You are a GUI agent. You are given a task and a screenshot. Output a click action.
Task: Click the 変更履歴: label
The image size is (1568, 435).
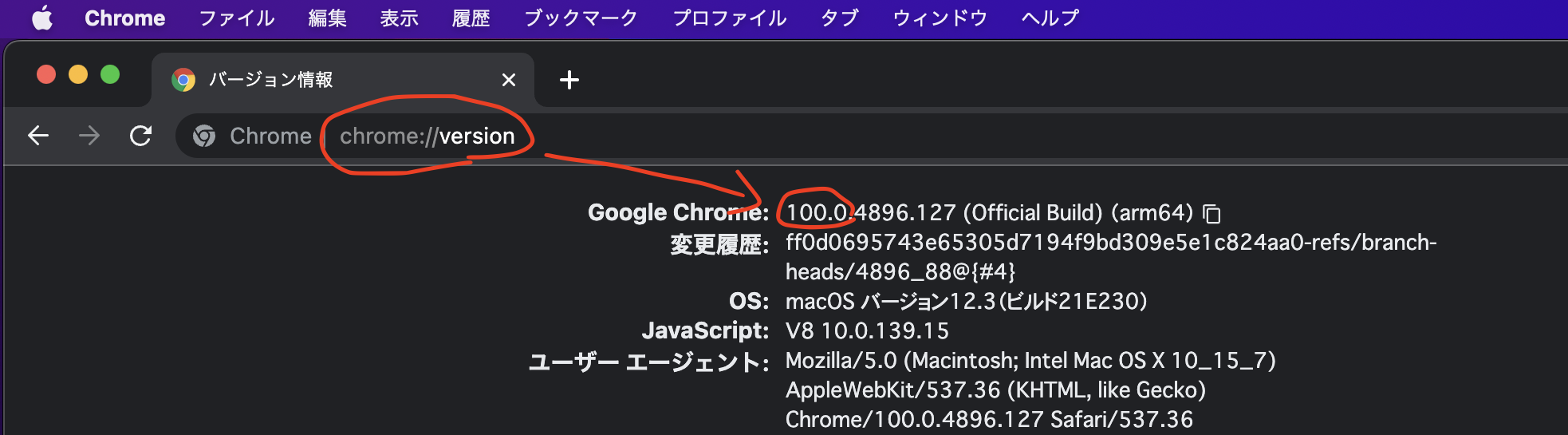(x=719, y=243)
